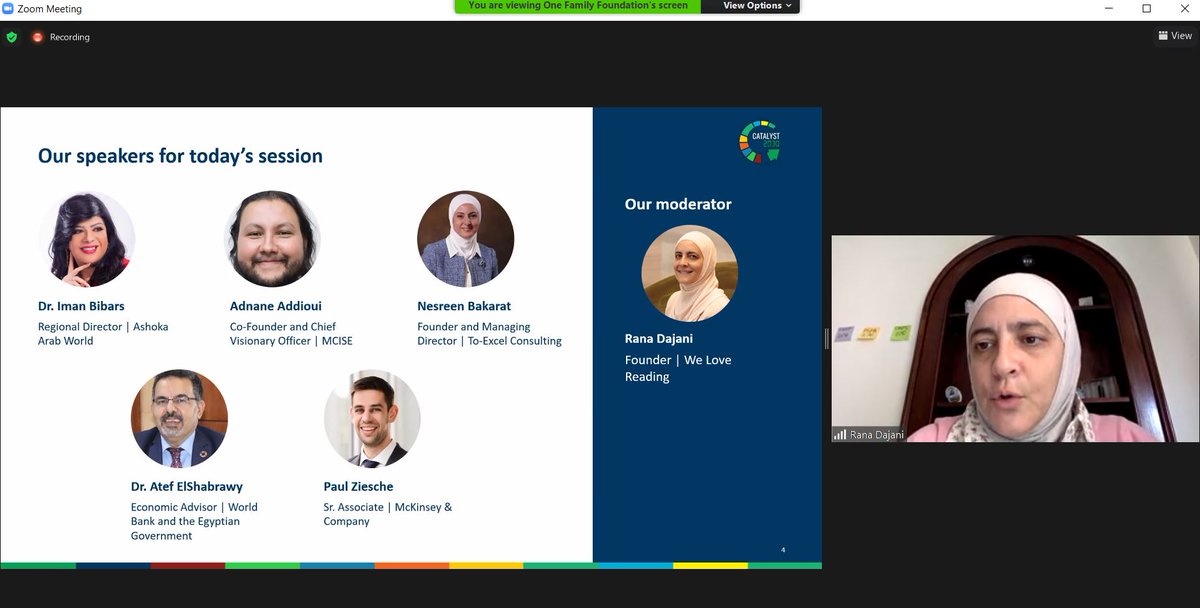Click the name text 'Dr. Iman Bibars'
This screenshot has width=1200, height=608.
pyautogui.click(x=81, y=306)
